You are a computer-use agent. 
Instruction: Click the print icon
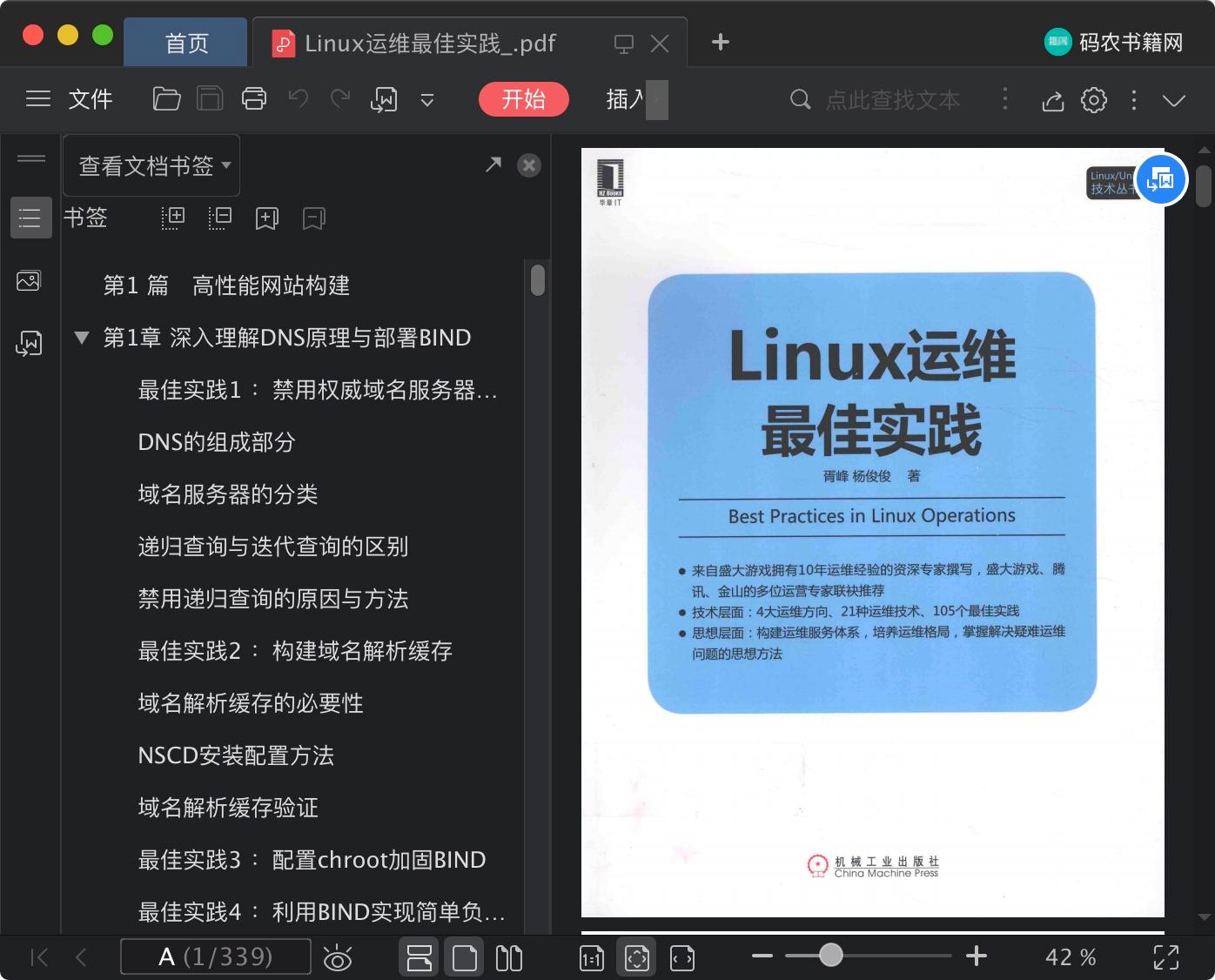pos(254,99)
